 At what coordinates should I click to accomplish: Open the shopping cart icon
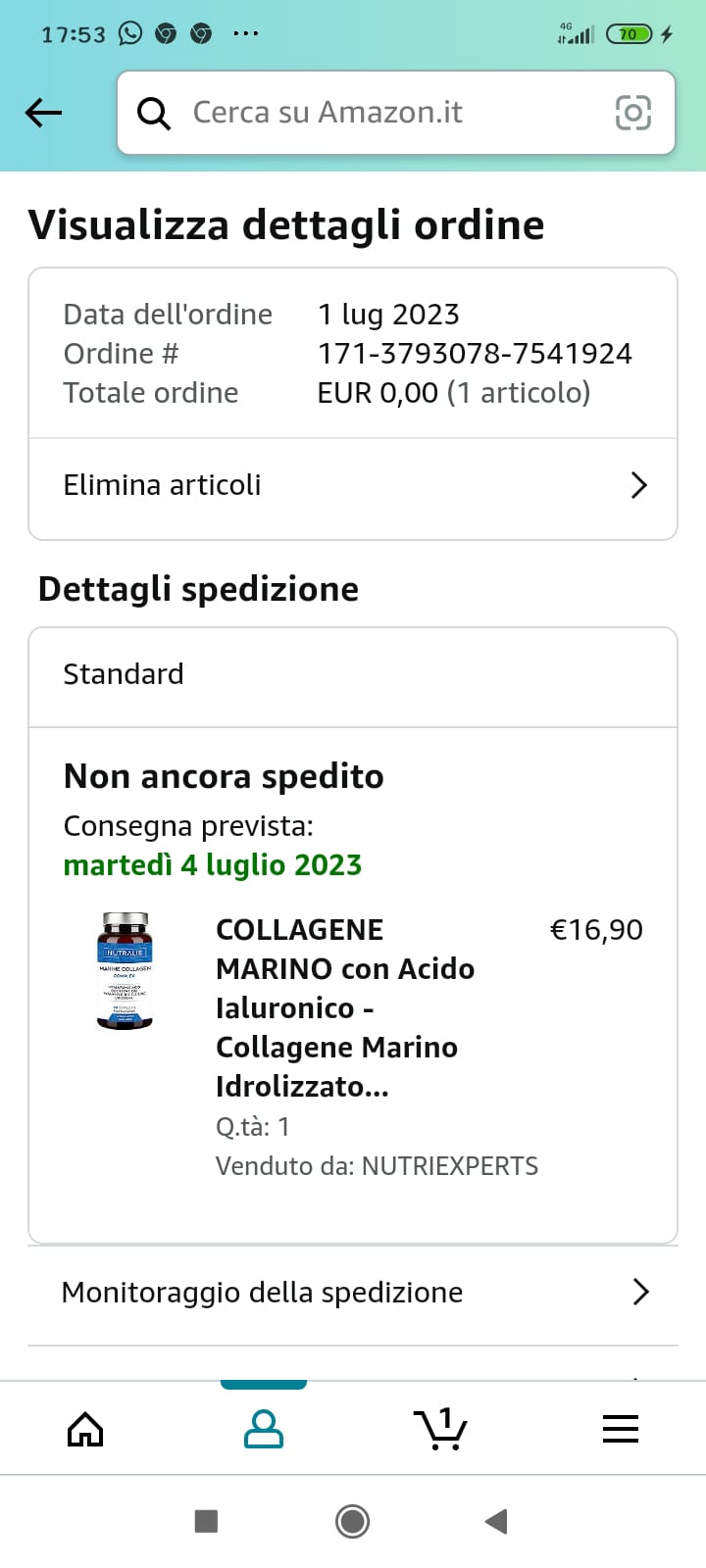click(440, 1429)
